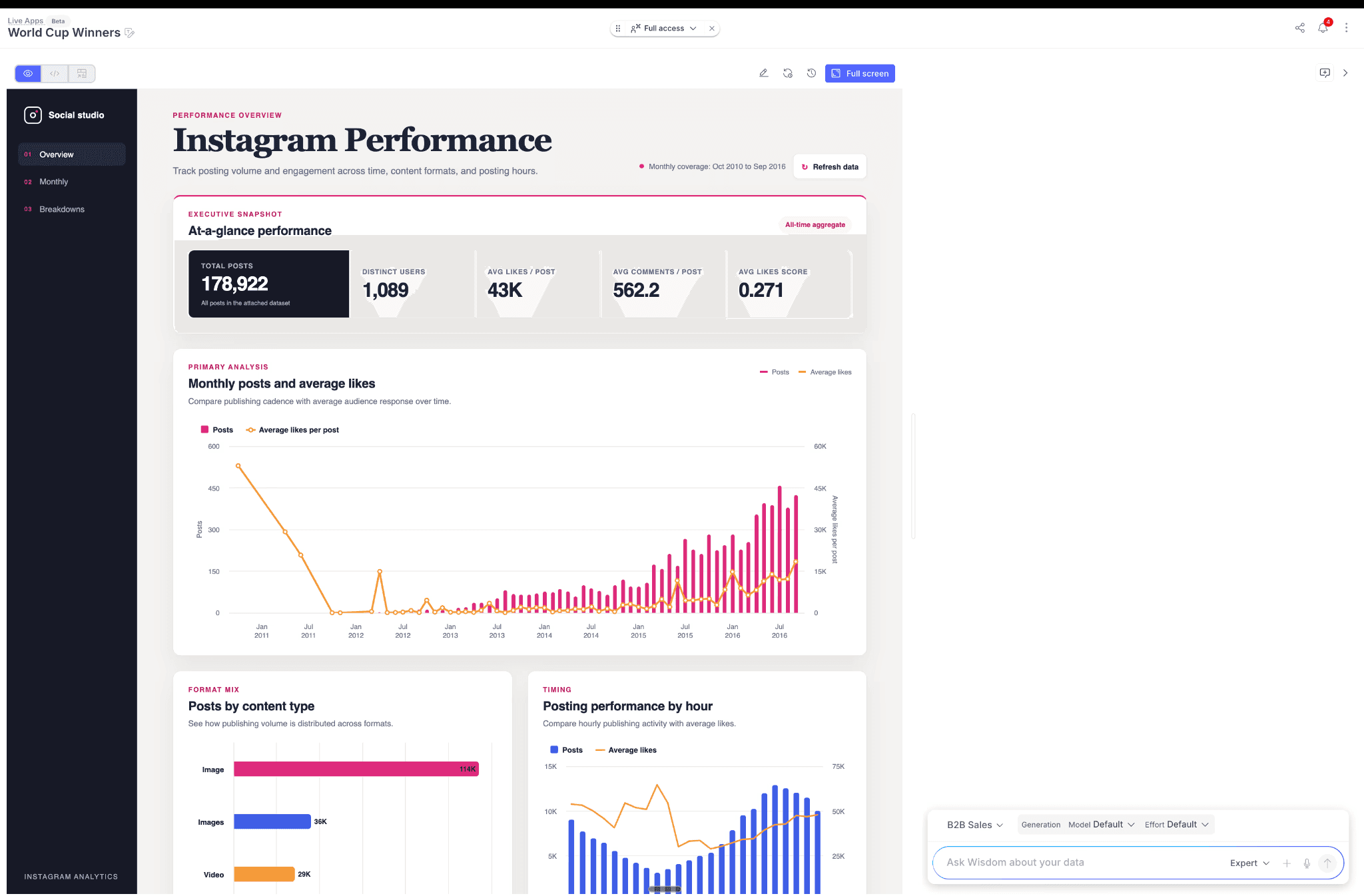Click the Beta badge
The image size is (1364, 896).
(x=59, y=21)
